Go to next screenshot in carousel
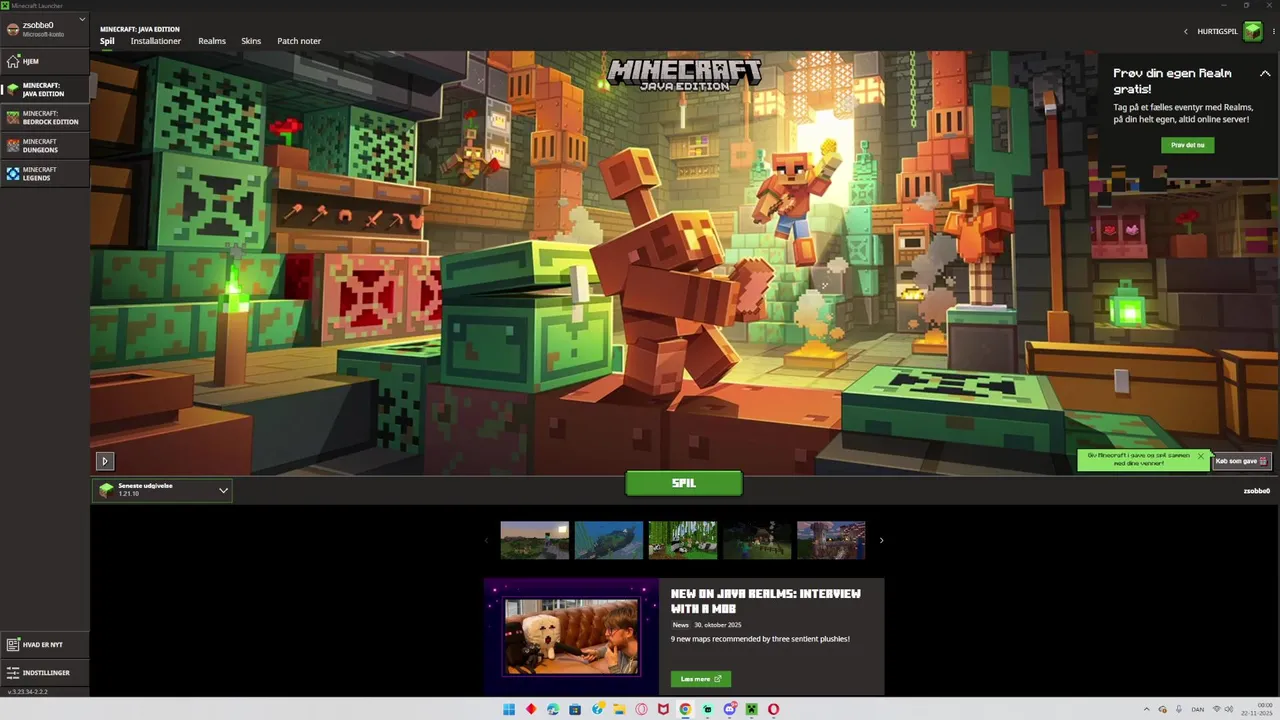This screenshot has height=720, width=1280. click(881, 540)
